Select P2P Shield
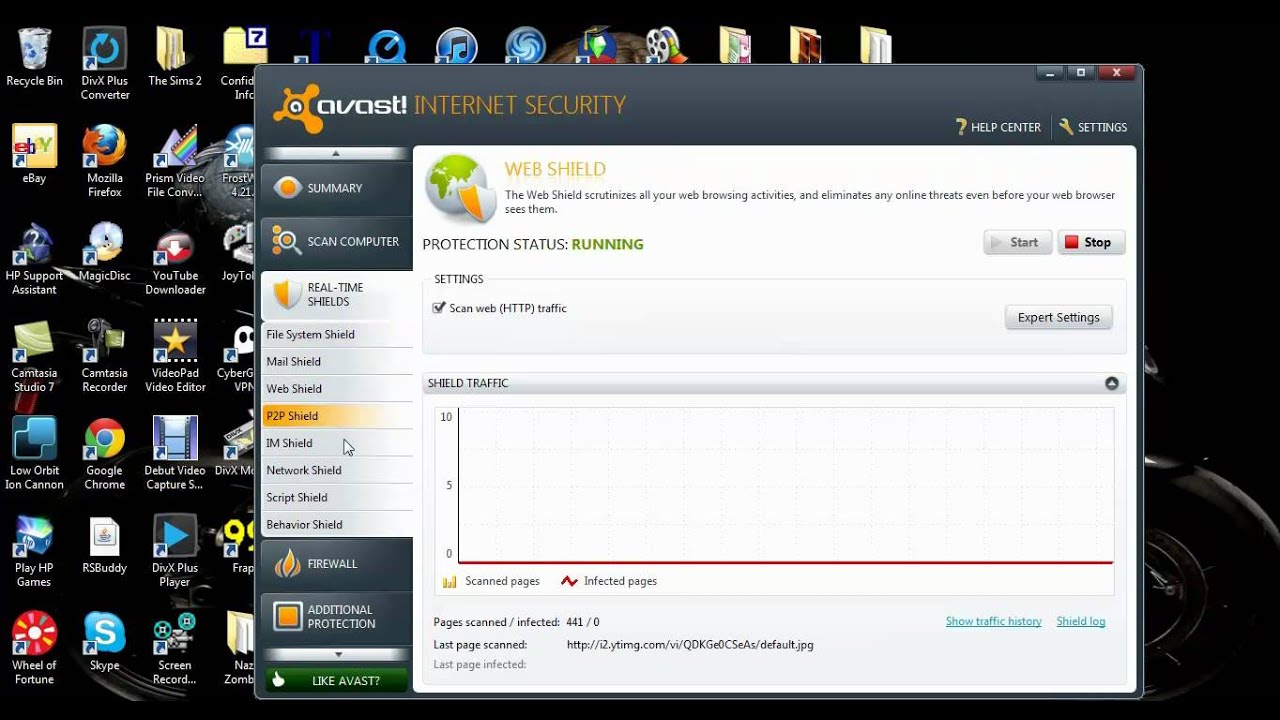This screenshot has width=1280, height=720. tap(337, 416)
